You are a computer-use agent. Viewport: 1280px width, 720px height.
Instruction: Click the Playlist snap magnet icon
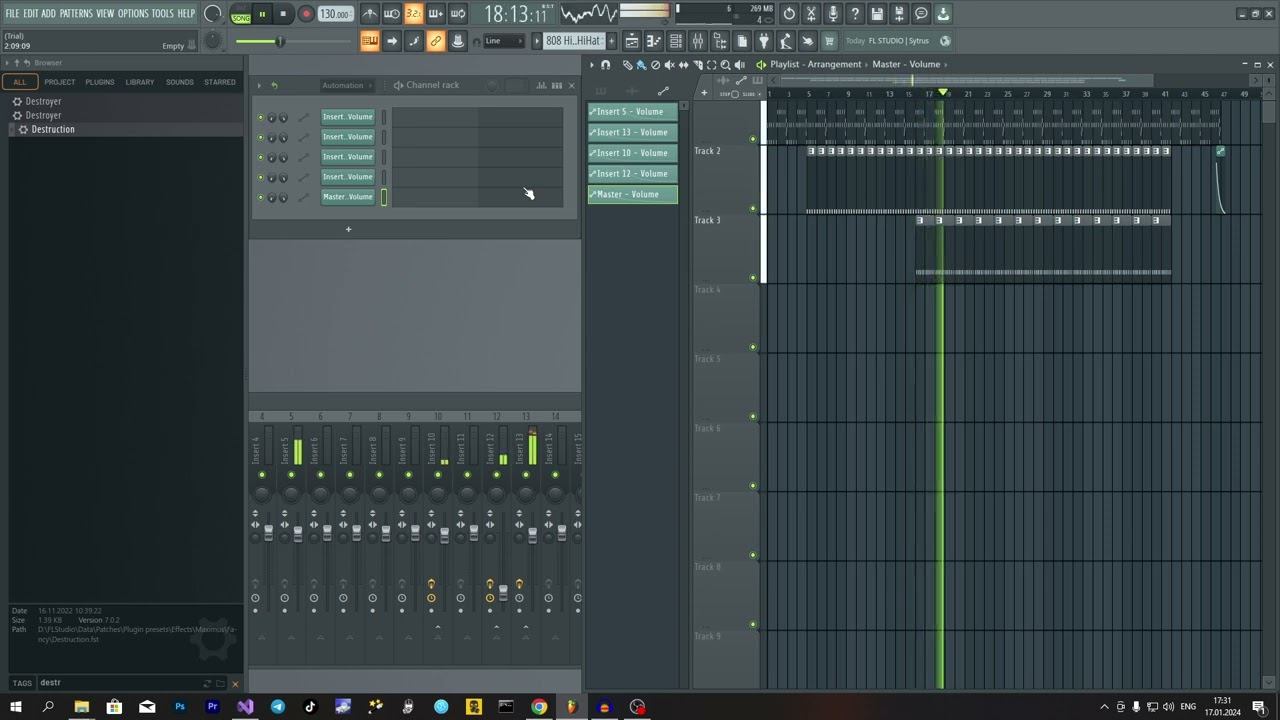tap(605, 64)
